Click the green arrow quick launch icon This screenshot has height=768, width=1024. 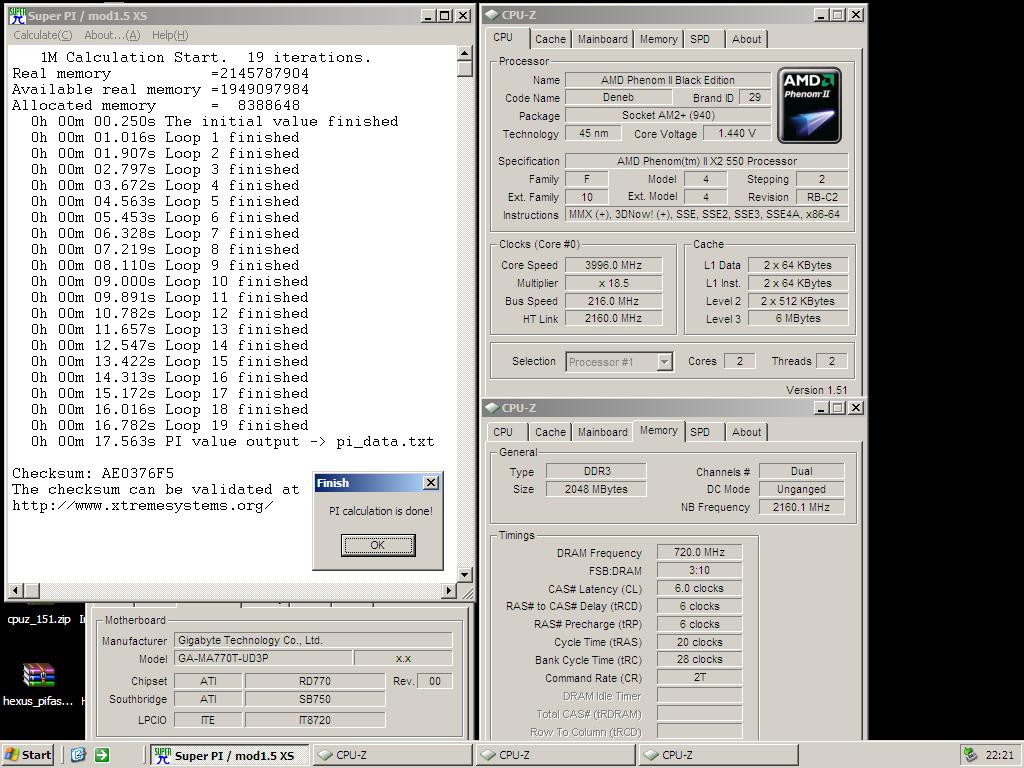pos(102,755)
